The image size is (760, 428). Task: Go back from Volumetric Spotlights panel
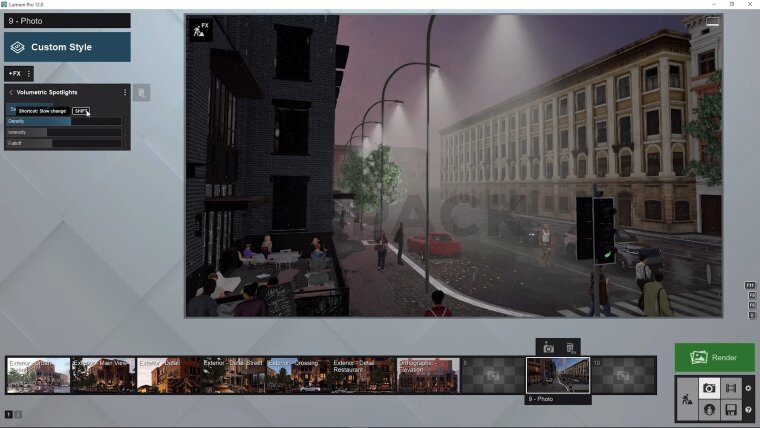[x=10, y=92]
